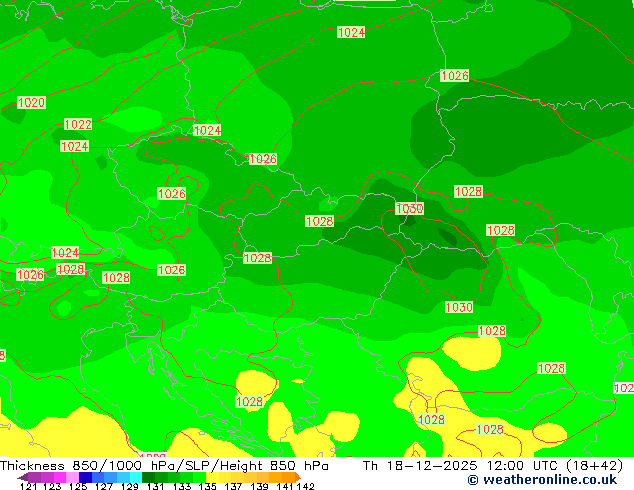This screenshot has height=490, width=634.
Task: Pick the bright magenta legend swatch
Action: (60, 477)
